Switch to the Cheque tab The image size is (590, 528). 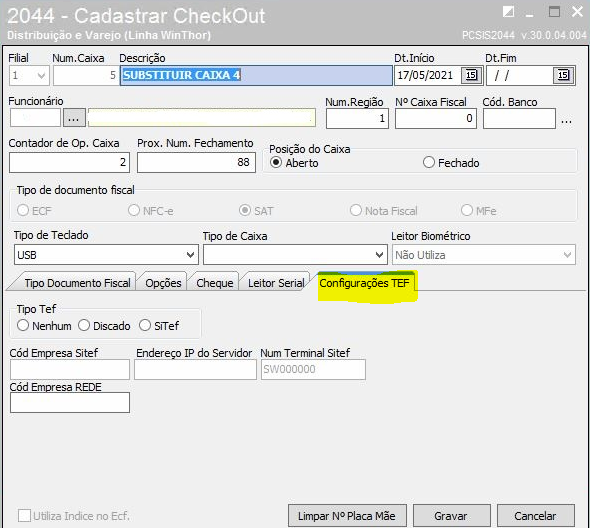[215, 283]
